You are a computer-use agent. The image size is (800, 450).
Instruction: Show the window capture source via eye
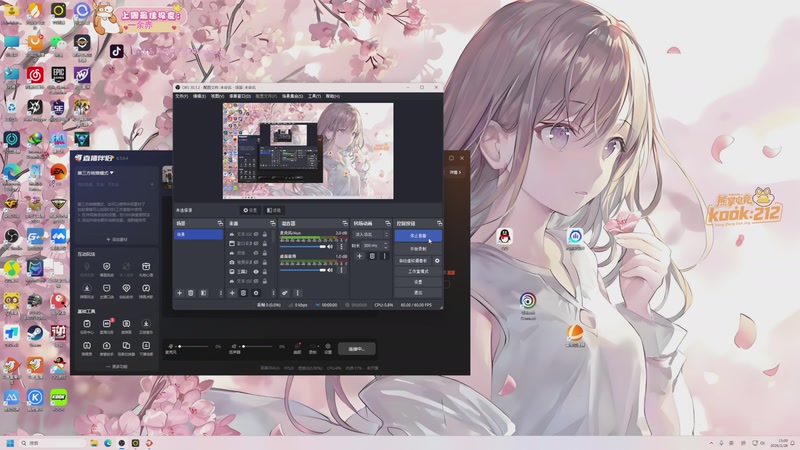(x=256, y=243)
